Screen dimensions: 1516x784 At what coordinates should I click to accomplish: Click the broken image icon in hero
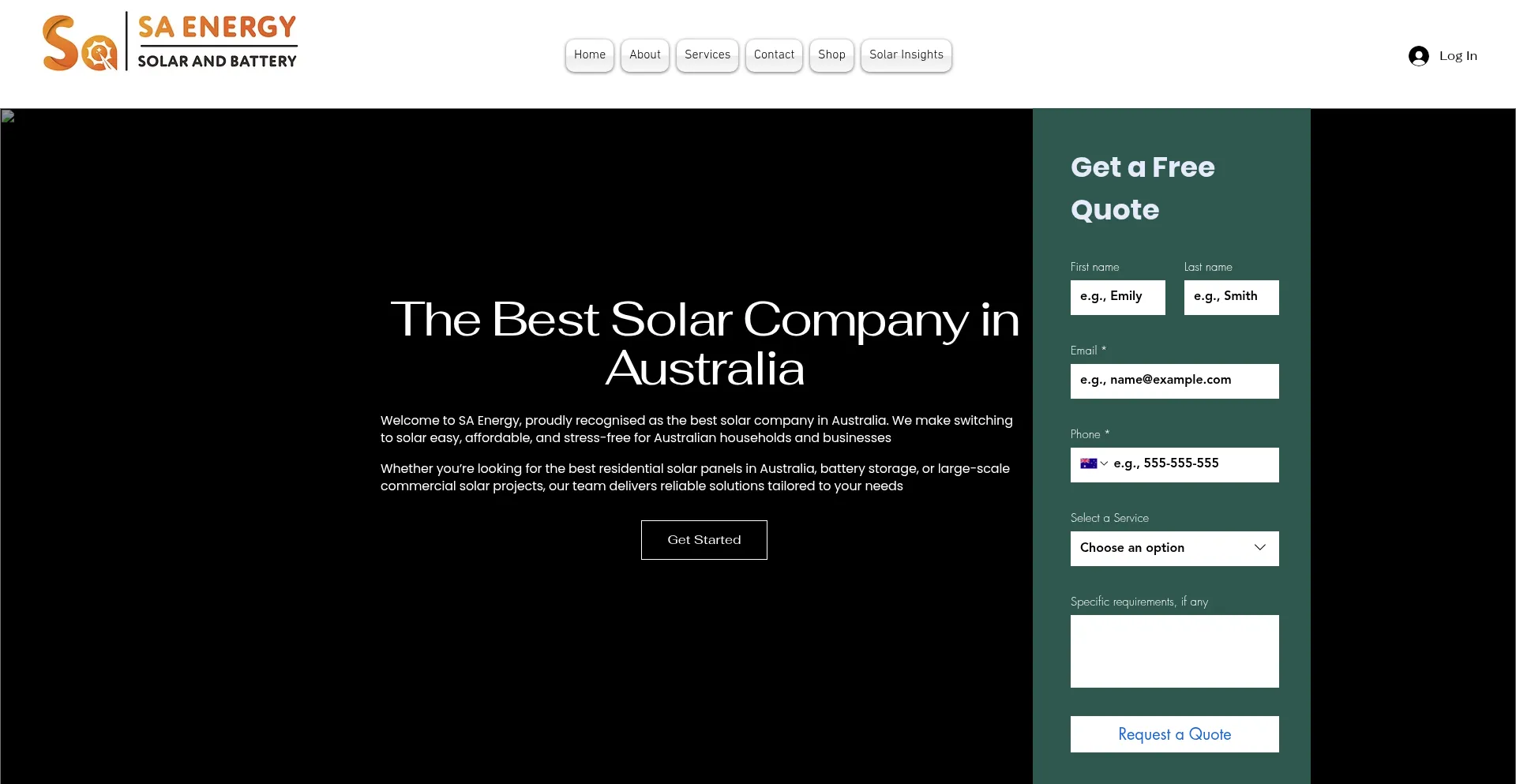(9, 117)
